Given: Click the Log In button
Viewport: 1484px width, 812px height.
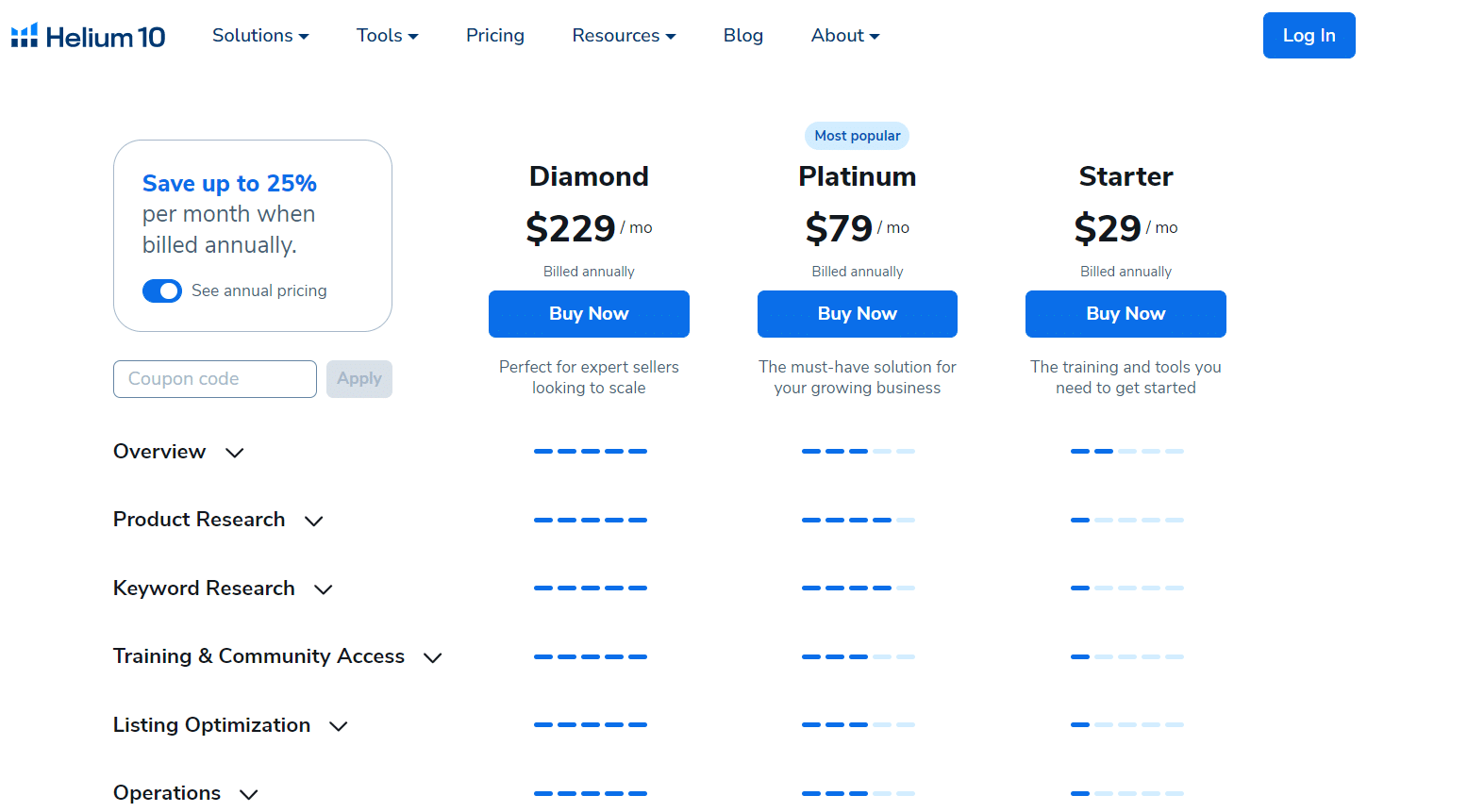Looking at the screenshot, I should [1309, 35].
